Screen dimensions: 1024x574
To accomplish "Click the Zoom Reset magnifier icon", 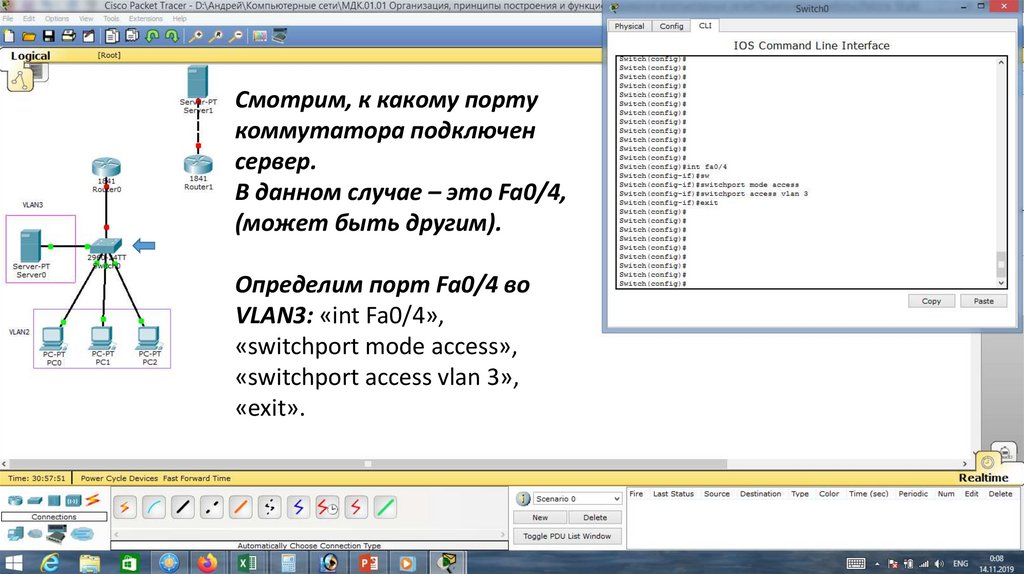I will 216,36.
